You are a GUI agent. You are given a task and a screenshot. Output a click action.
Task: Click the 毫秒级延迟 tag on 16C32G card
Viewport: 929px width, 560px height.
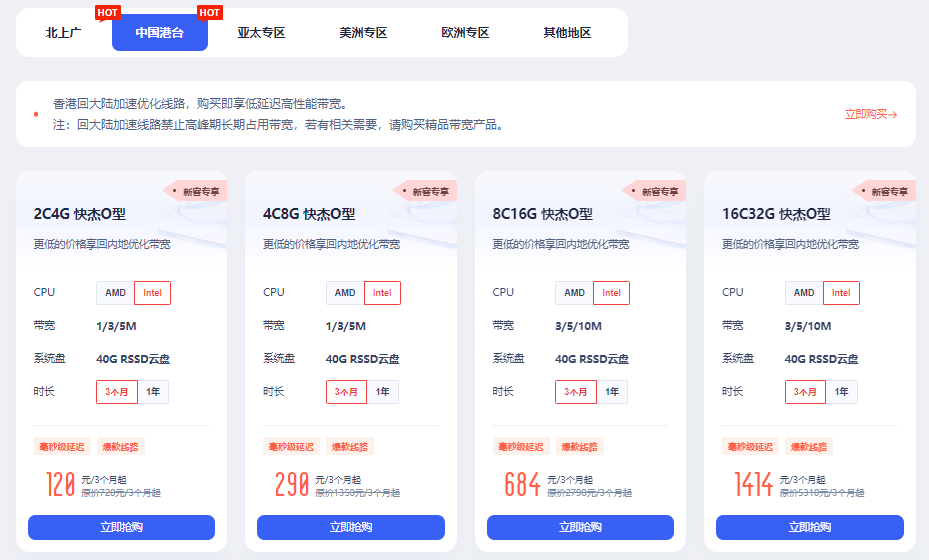point(751,447)
